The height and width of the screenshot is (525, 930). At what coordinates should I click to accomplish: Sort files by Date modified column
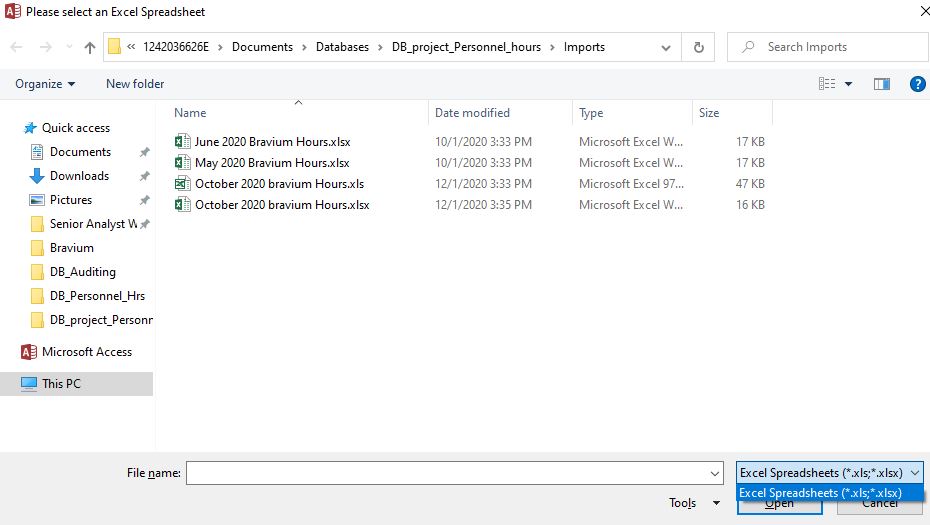coord(472,113)
